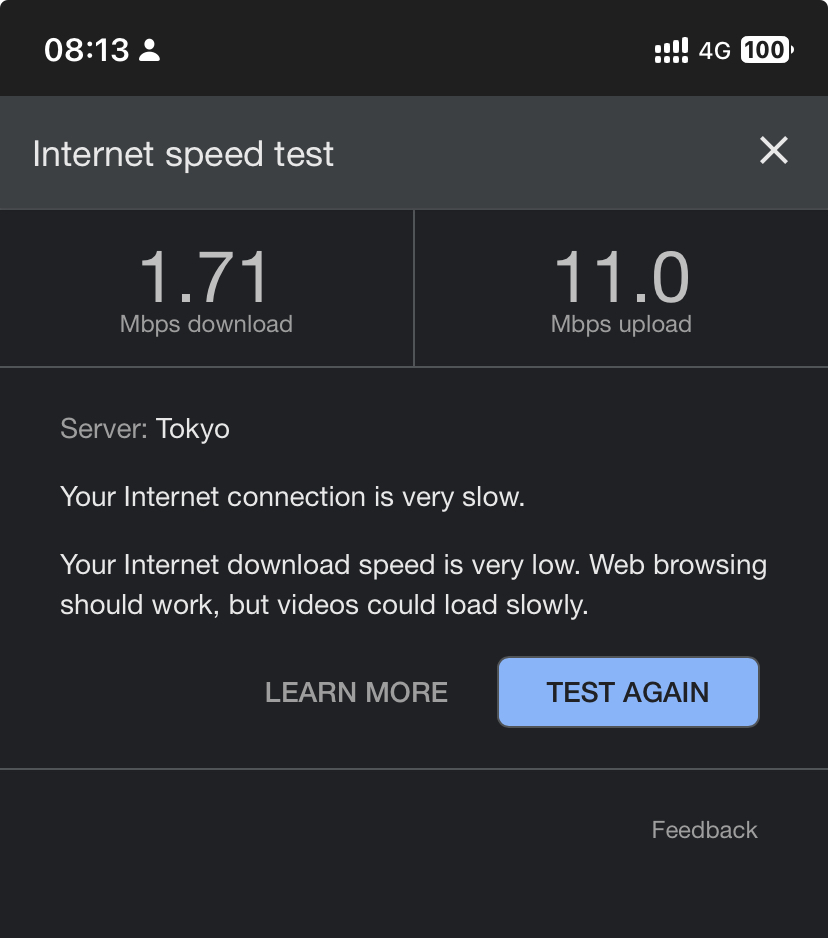Tap the 08:13 clock in status bar
Viewport: 828px width, 938px height.
pos(87,50)
